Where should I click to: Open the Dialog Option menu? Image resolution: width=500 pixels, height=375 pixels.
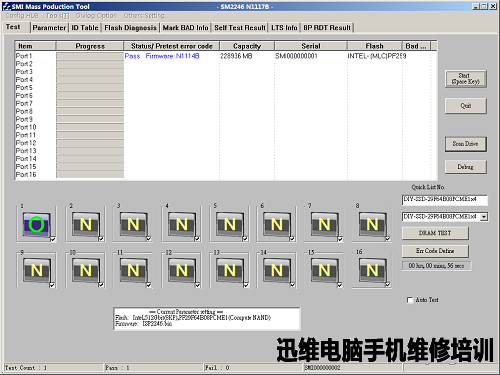point(96,16)
